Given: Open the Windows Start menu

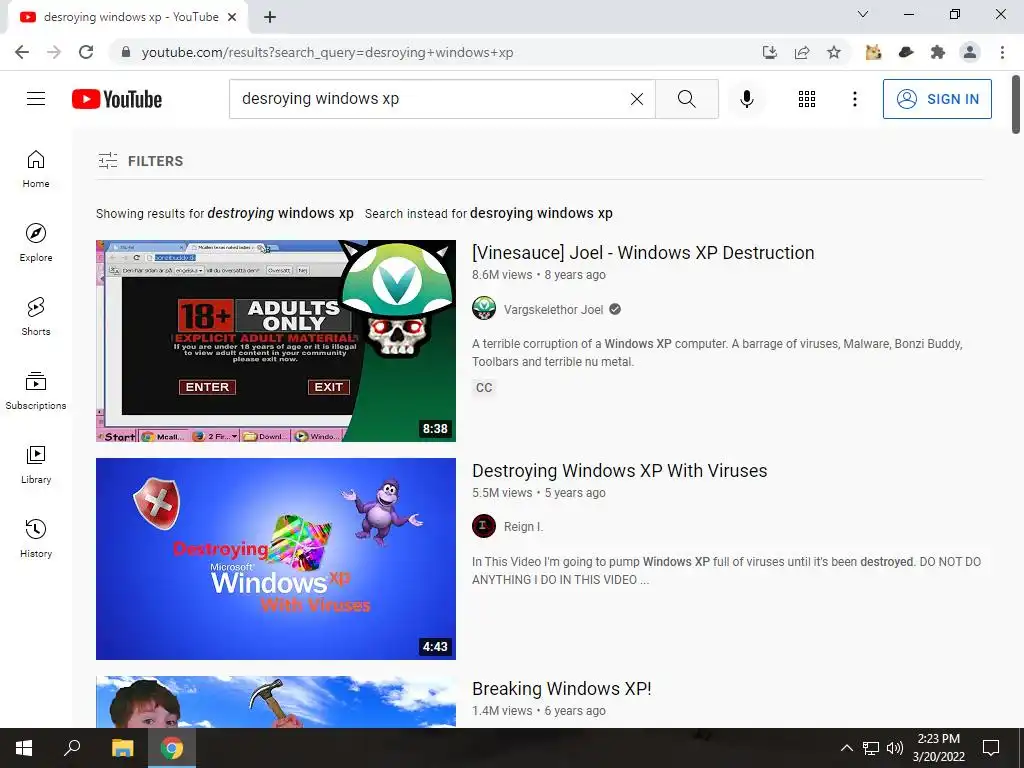Looking at the screenshot, I should click(x=24, y=748).
